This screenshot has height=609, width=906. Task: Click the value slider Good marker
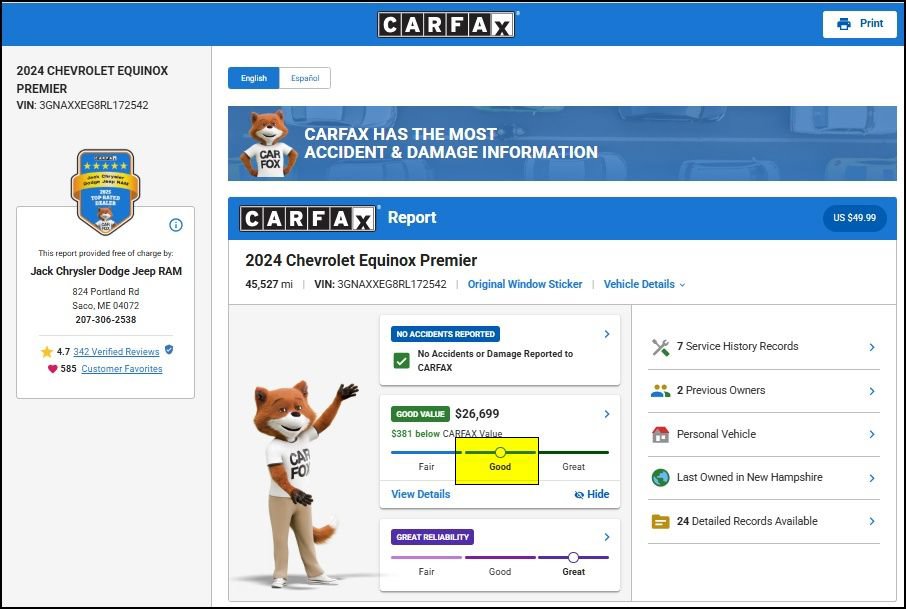click(x=500, y=452)
